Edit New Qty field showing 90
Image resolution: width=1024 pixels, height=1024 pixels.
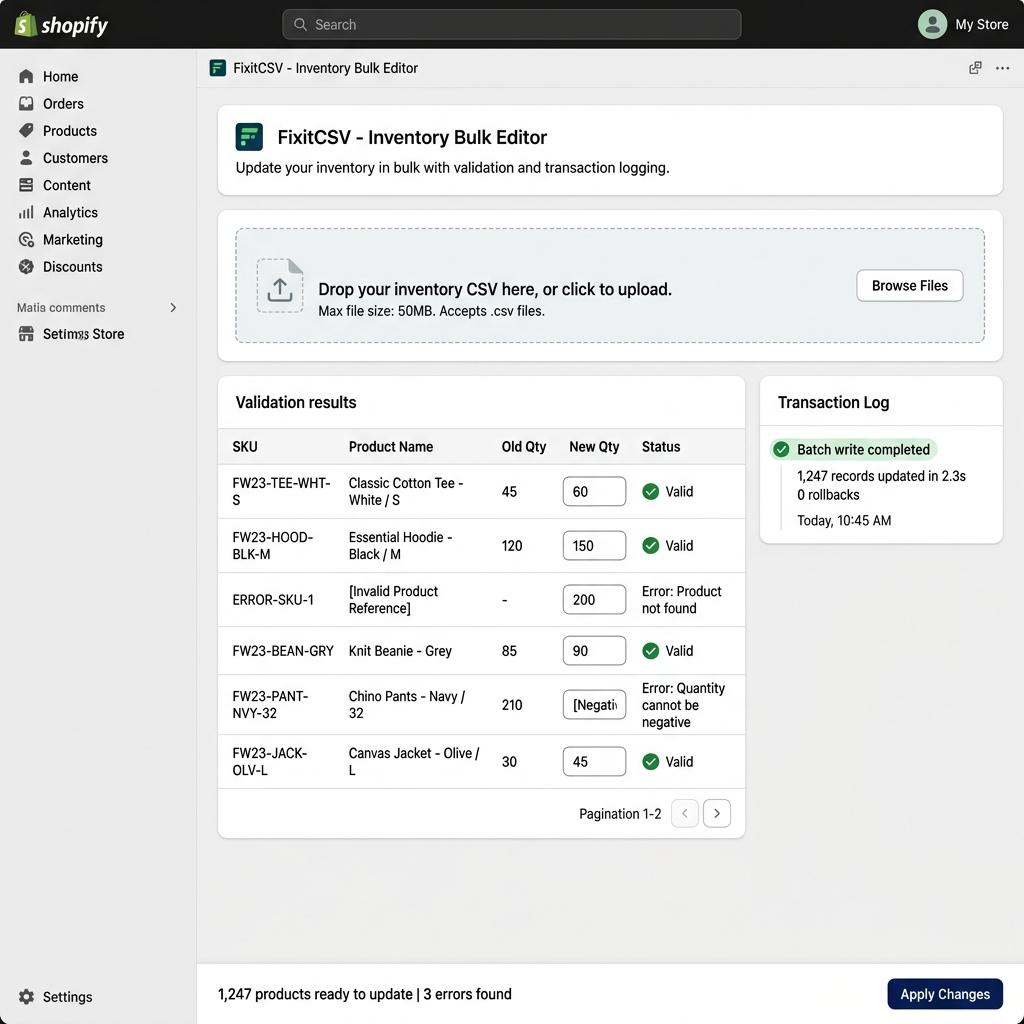(594, 650)
